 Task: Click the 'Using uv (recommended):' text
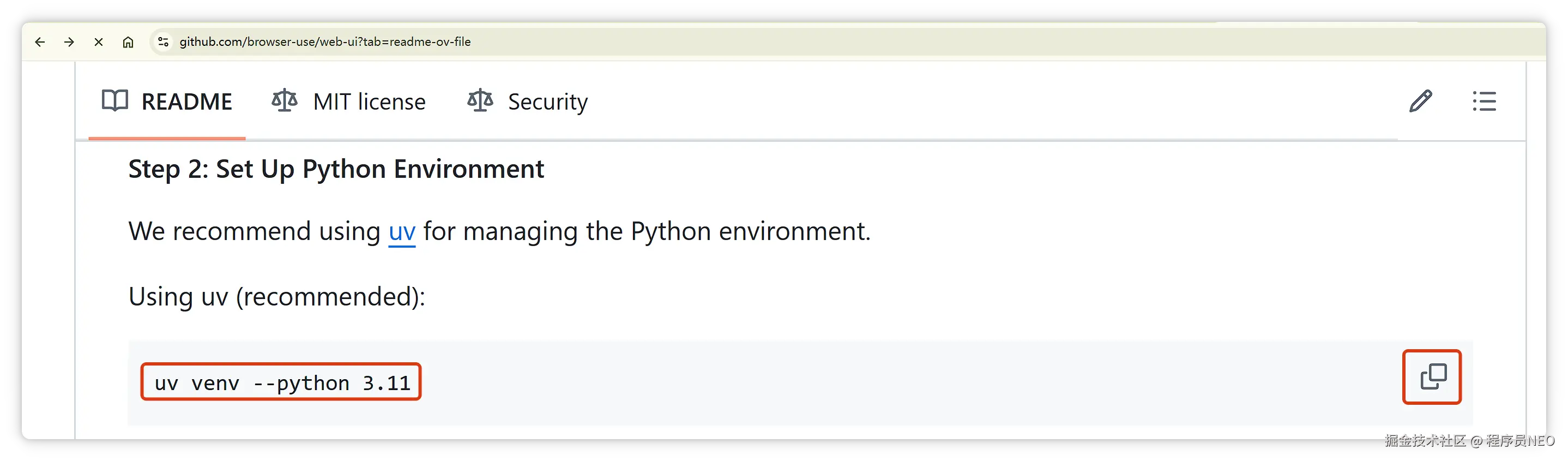[x=277, y=297]
